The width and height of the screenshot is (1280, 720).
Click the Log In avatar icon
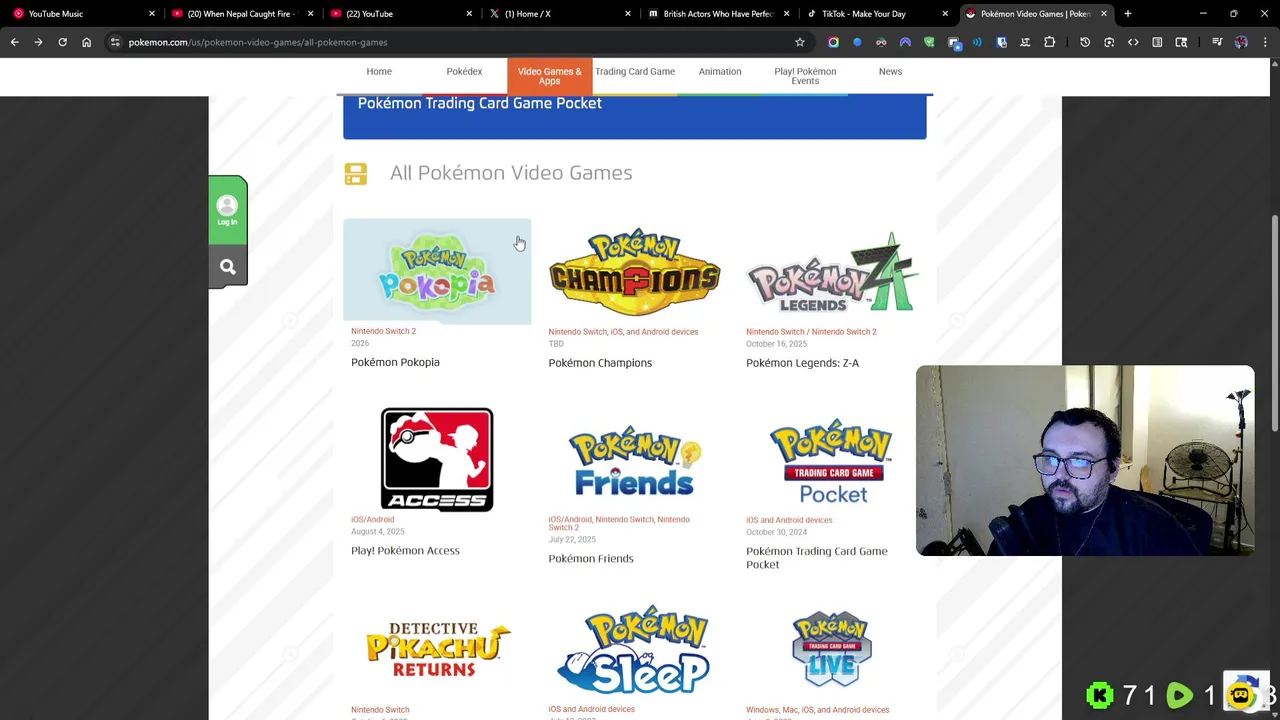227,209
